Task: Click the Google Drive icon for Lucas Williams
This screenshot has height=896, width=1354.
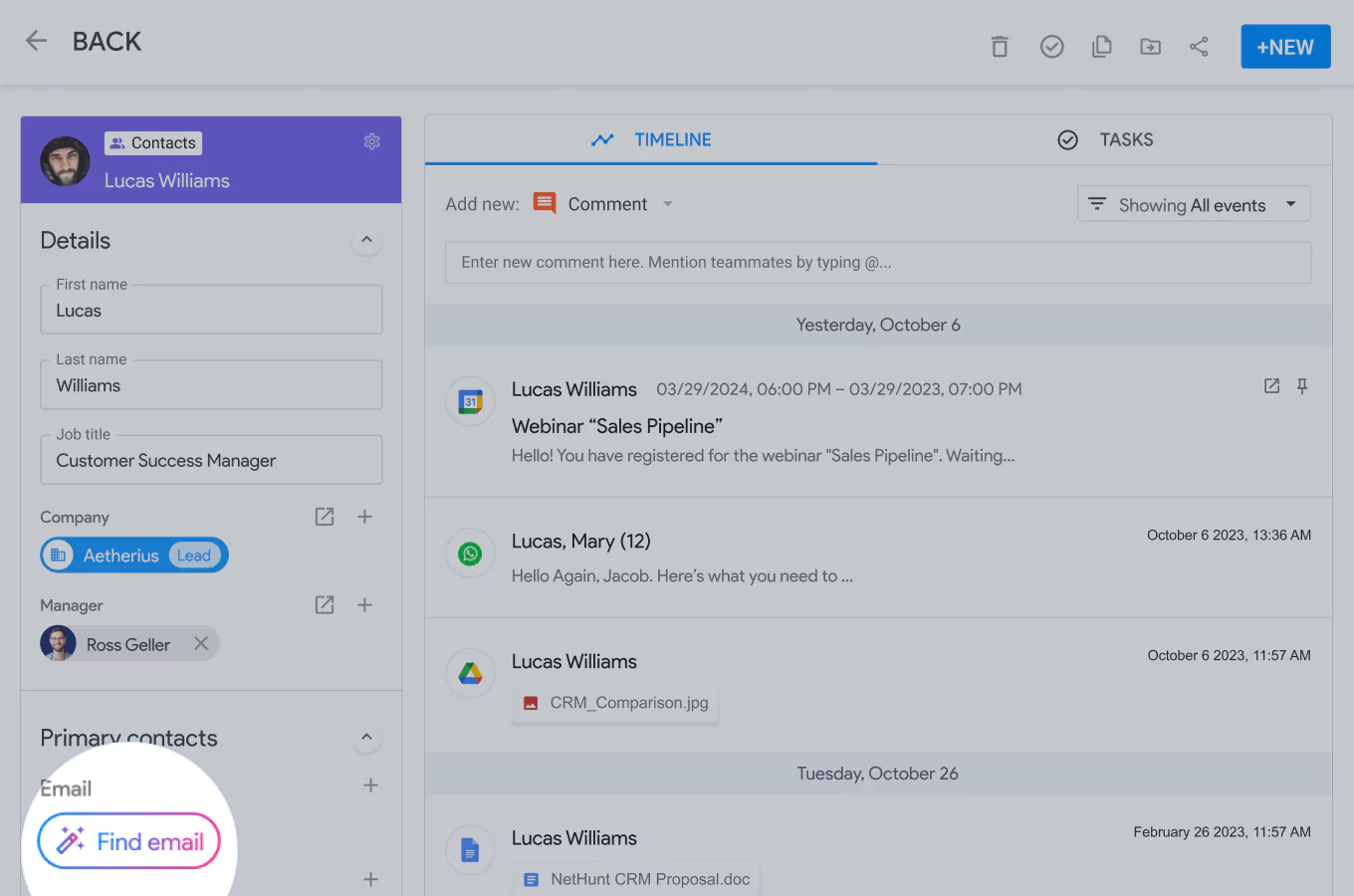Action: [x=469, y=673]
